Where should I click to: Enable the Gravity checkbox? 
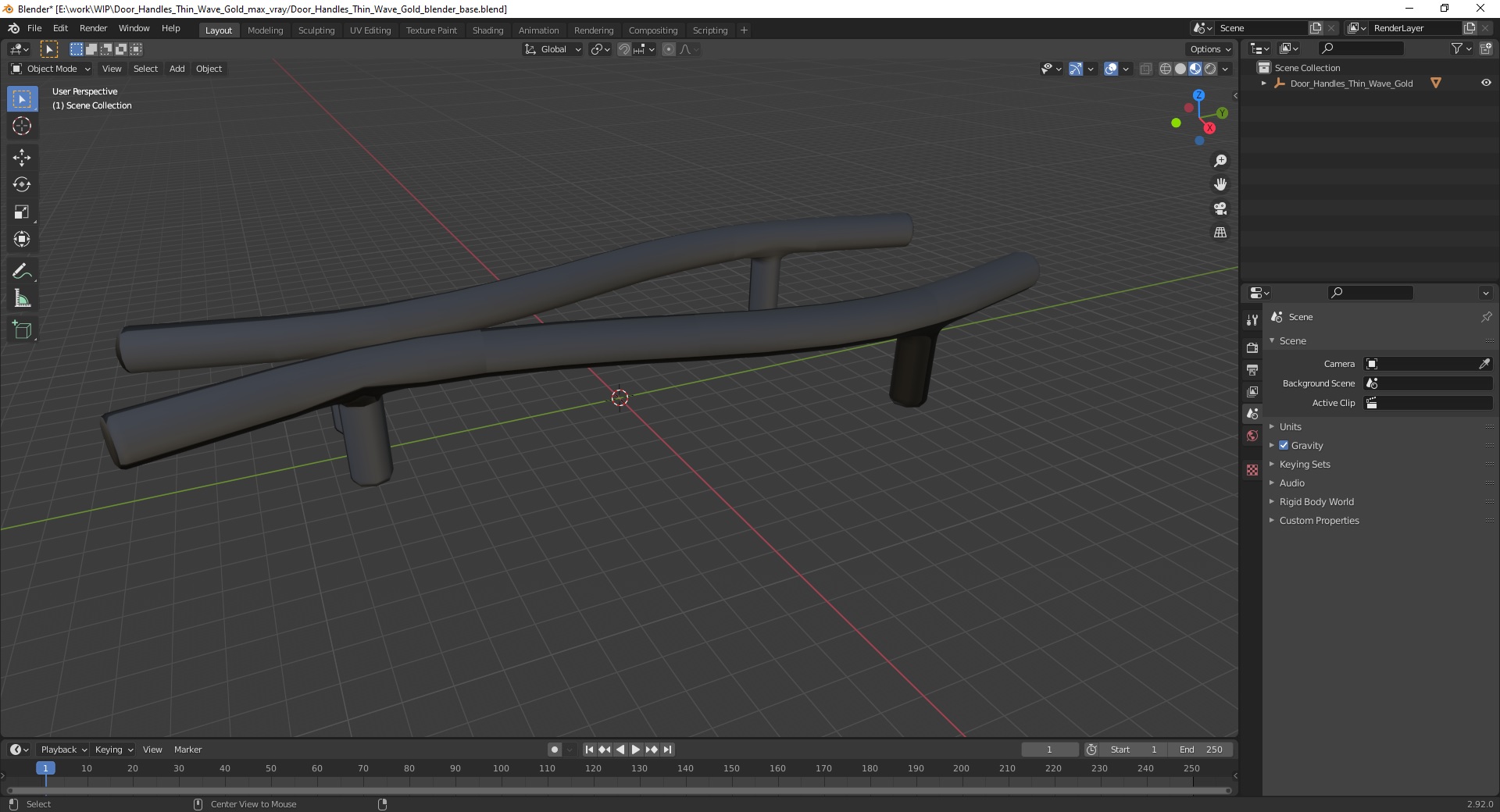click(1284, 445)
